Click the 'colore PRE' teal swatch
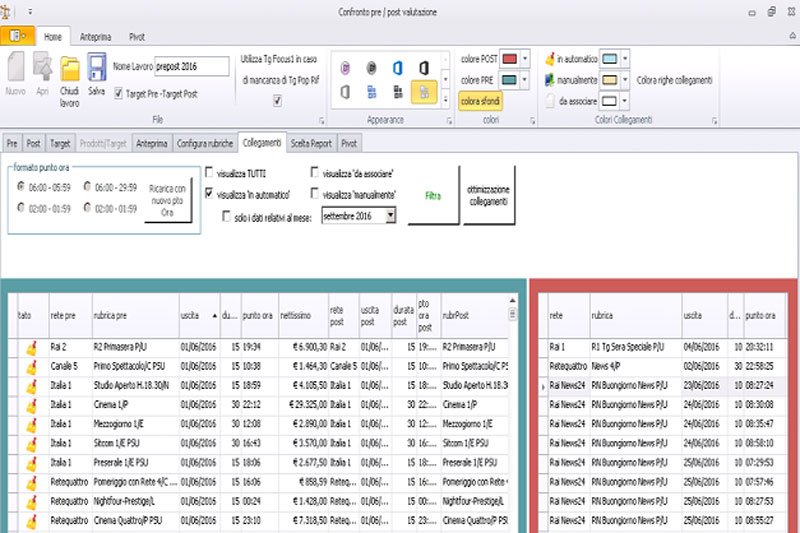 [509, 79]
